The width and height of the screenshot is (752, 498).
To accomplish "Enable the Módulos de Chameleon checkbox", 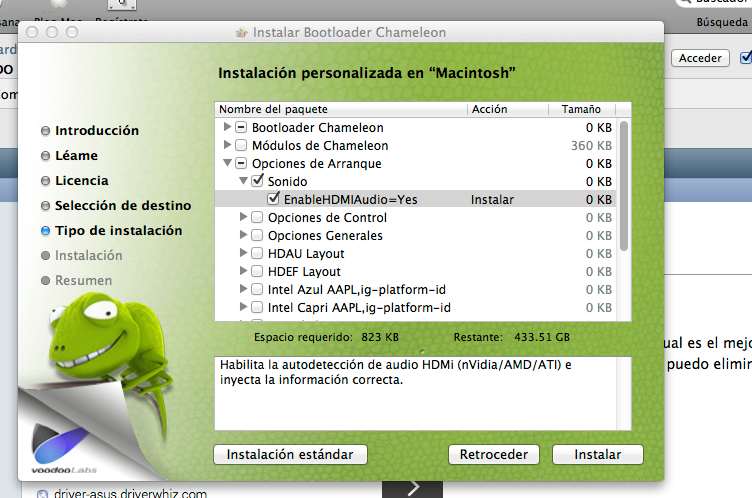I will tap(241, 145).
